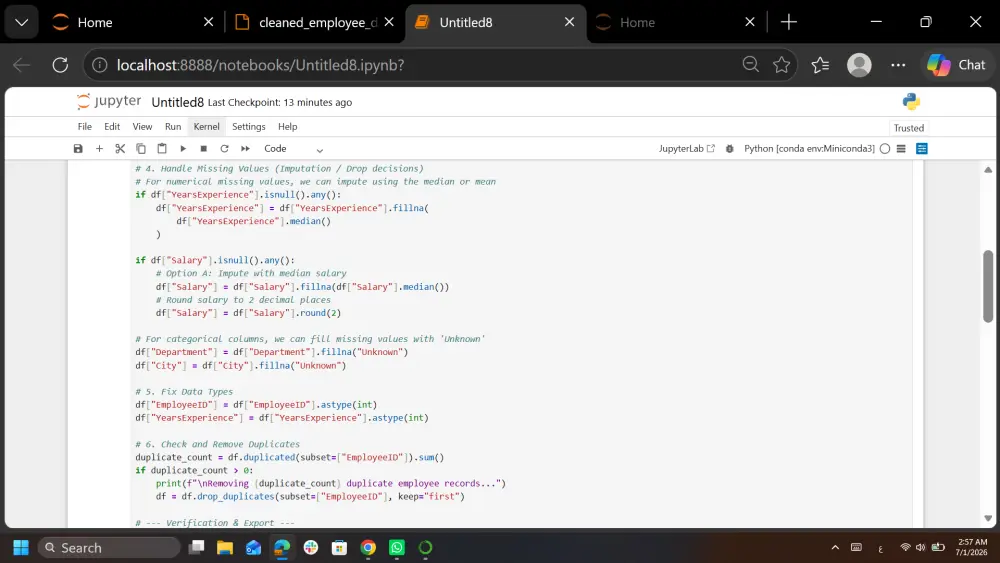Click the kernel status circle indicator

point(885,149)
